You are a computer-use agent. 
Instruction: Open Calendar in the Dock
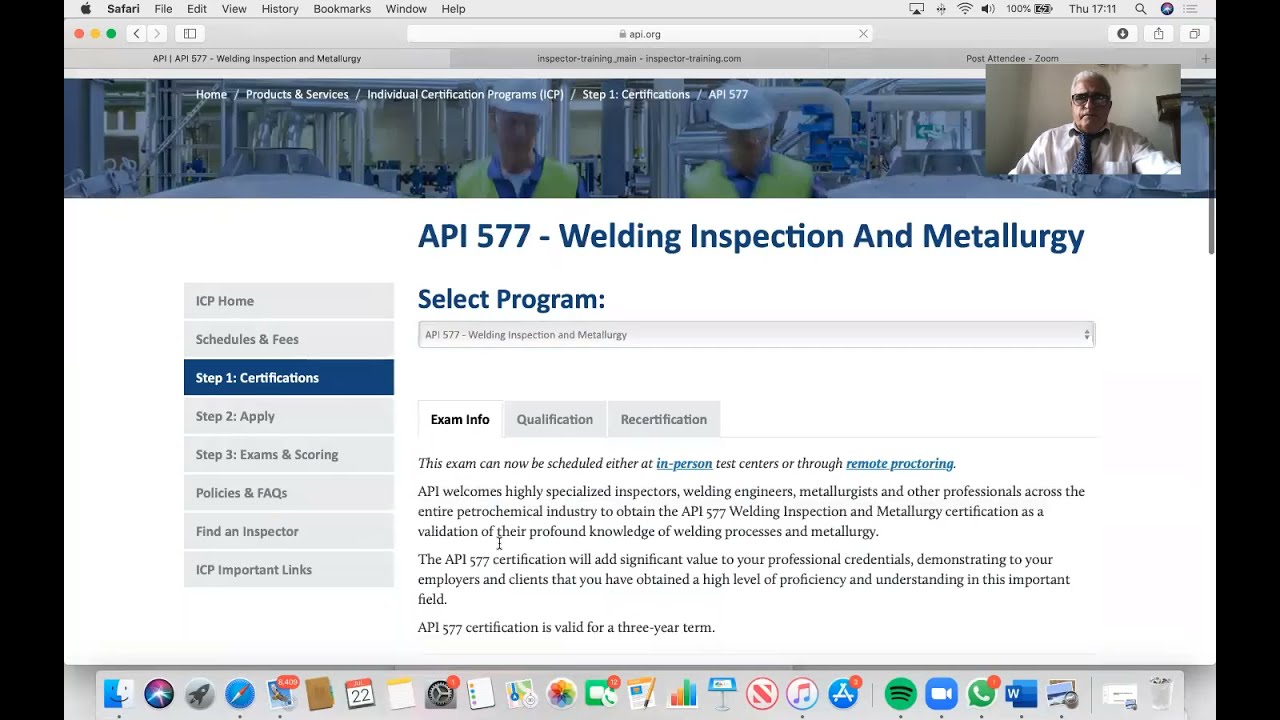pyautogui.click(x=360, y=693)
